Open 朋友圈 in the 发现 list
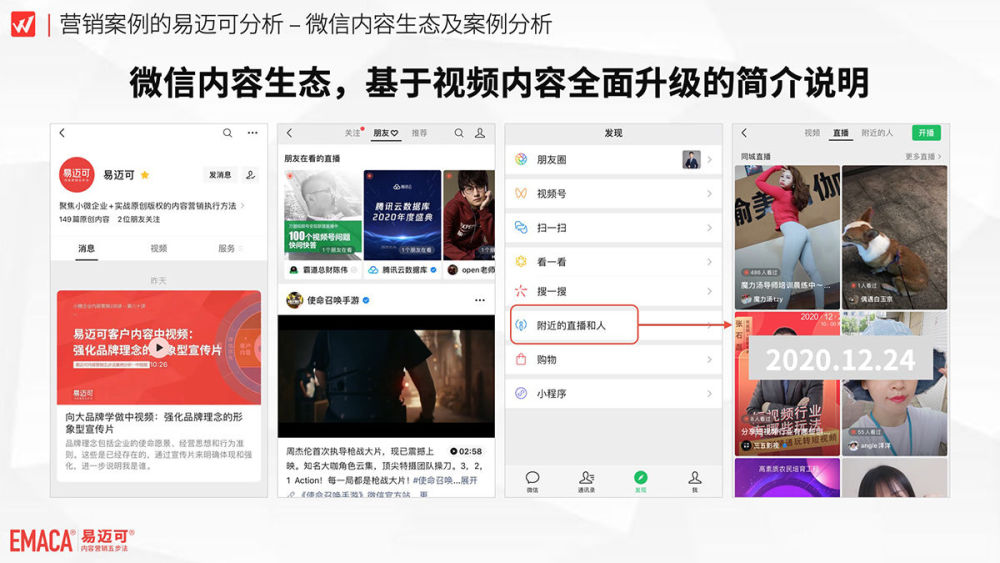1000x563 pixels. coord(614,159)
